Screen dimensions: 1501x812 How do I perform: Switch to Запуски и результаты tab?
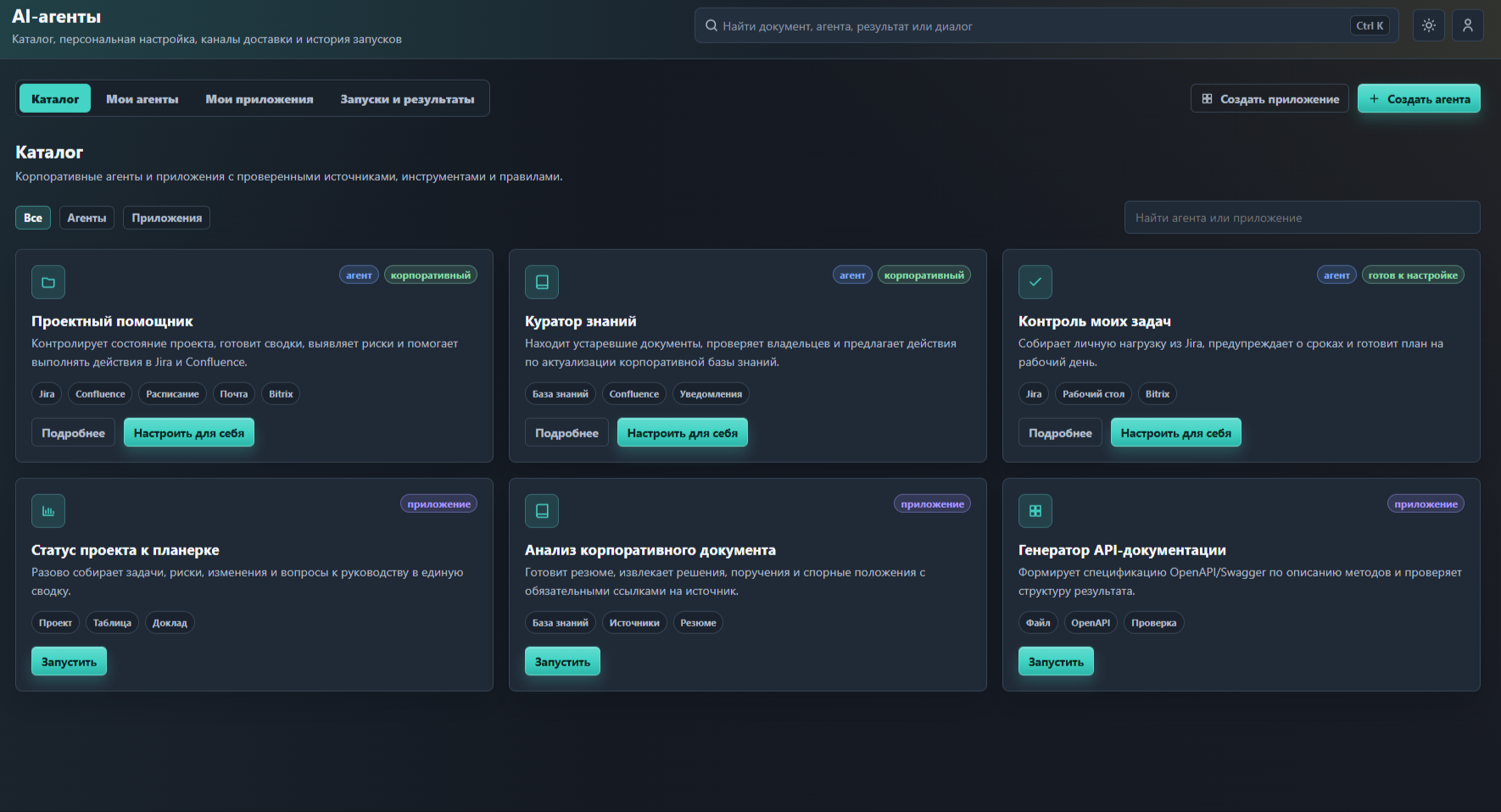click(x=407, y=98)
